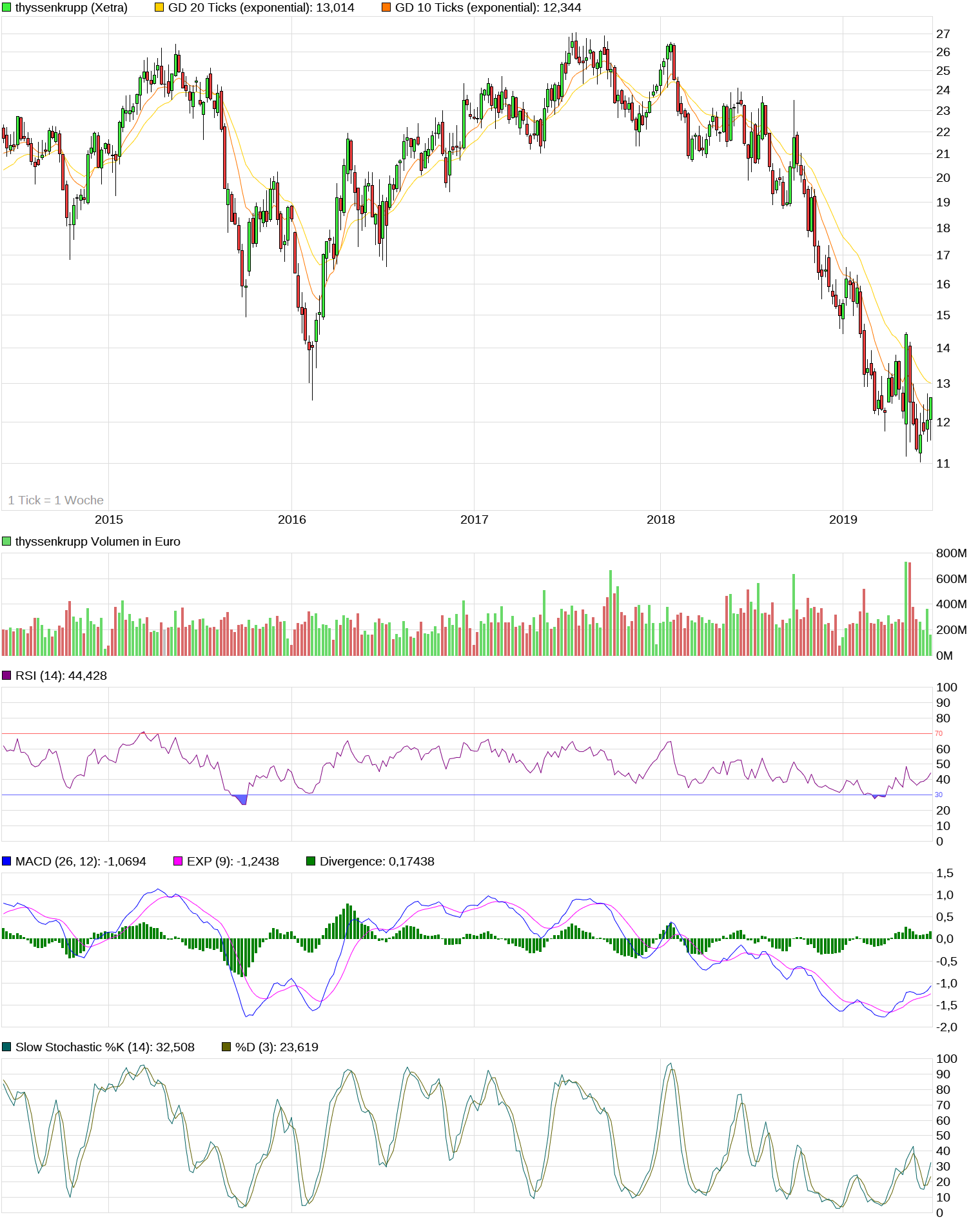Click the 2016 year label on time axis

coord(292,520)
